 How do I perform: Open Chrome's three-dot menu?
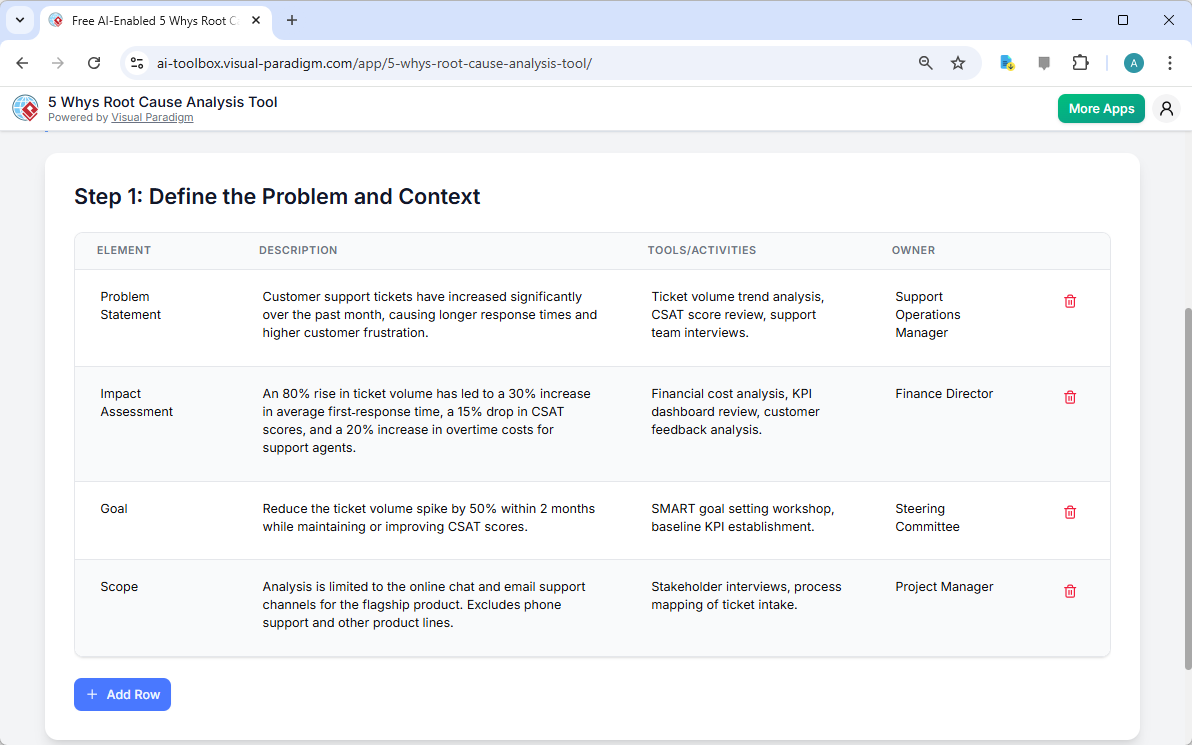(x=1169, y=62)
